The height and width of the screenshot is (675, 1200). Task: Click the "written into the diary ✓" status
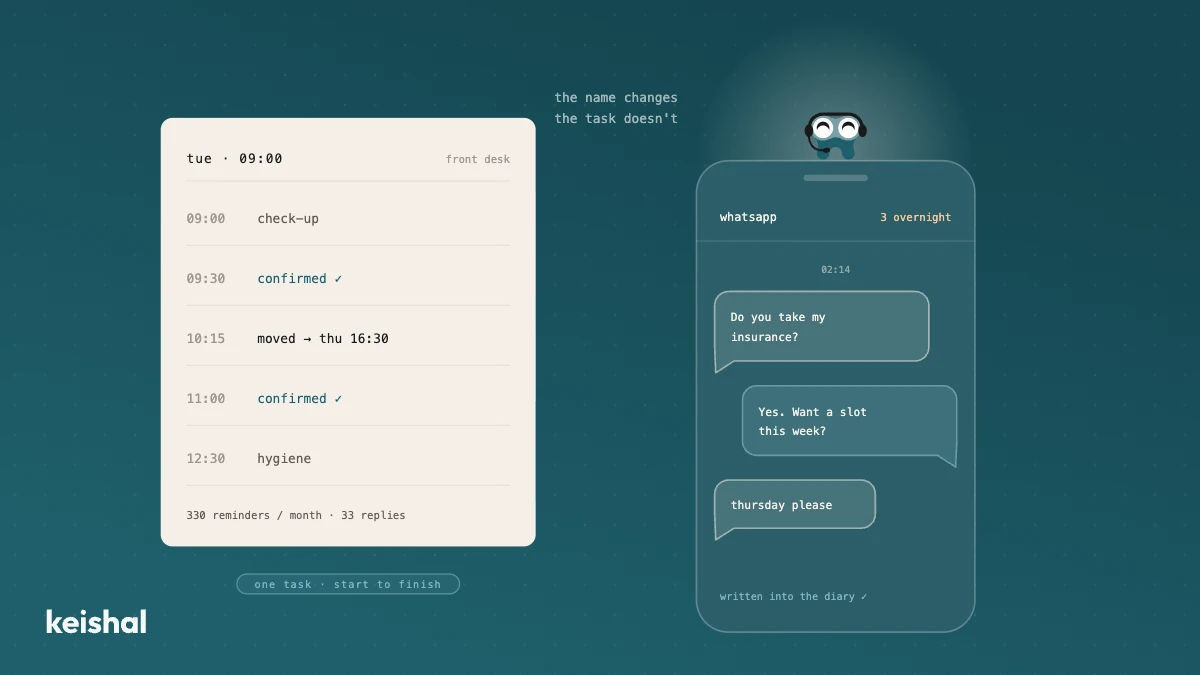[x=794, y=596]
